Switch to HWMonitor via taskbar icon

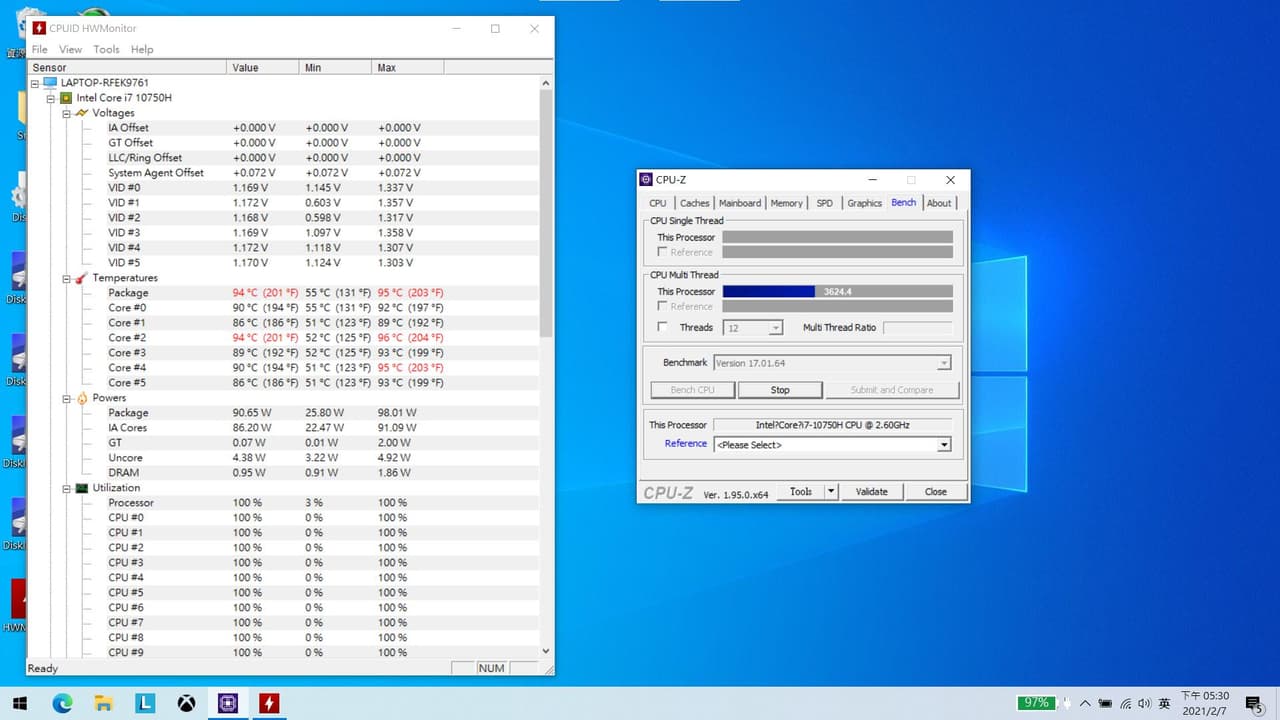(269, 703)
